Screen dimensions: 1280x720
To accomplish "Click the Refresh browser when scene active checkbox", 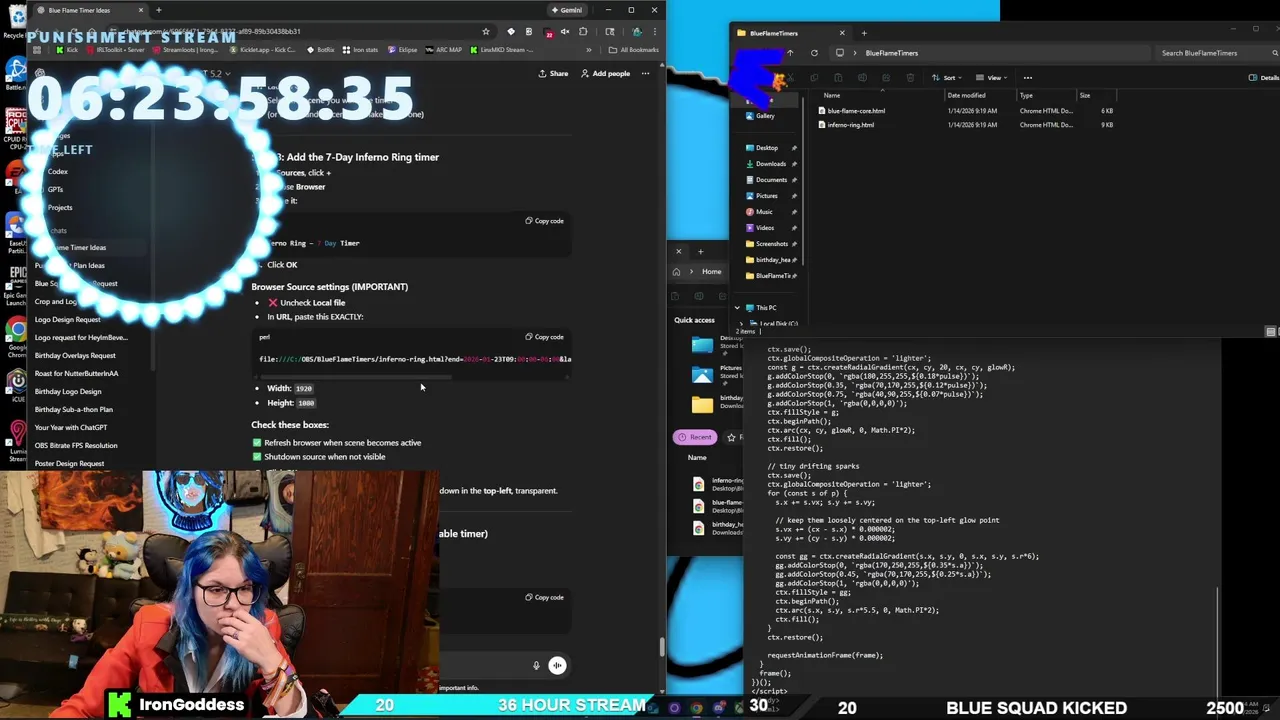I will pyautogui.click(x=257, y=442).
